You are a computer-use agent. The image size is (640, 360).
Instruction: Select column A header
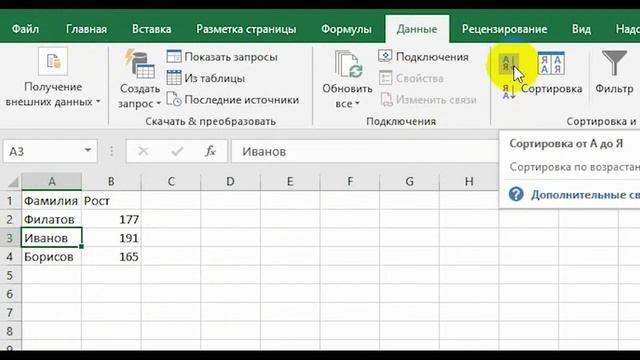coord(52,181)
